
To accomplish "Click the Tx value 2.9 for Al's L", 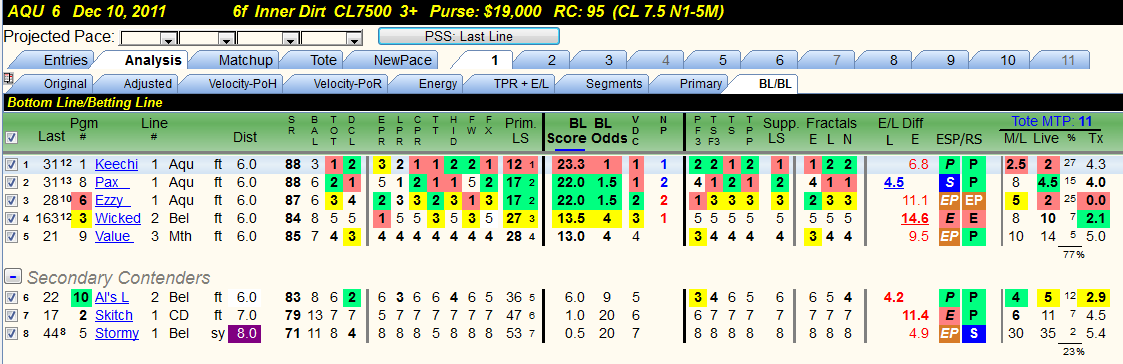I will [x=1095, y=297].
